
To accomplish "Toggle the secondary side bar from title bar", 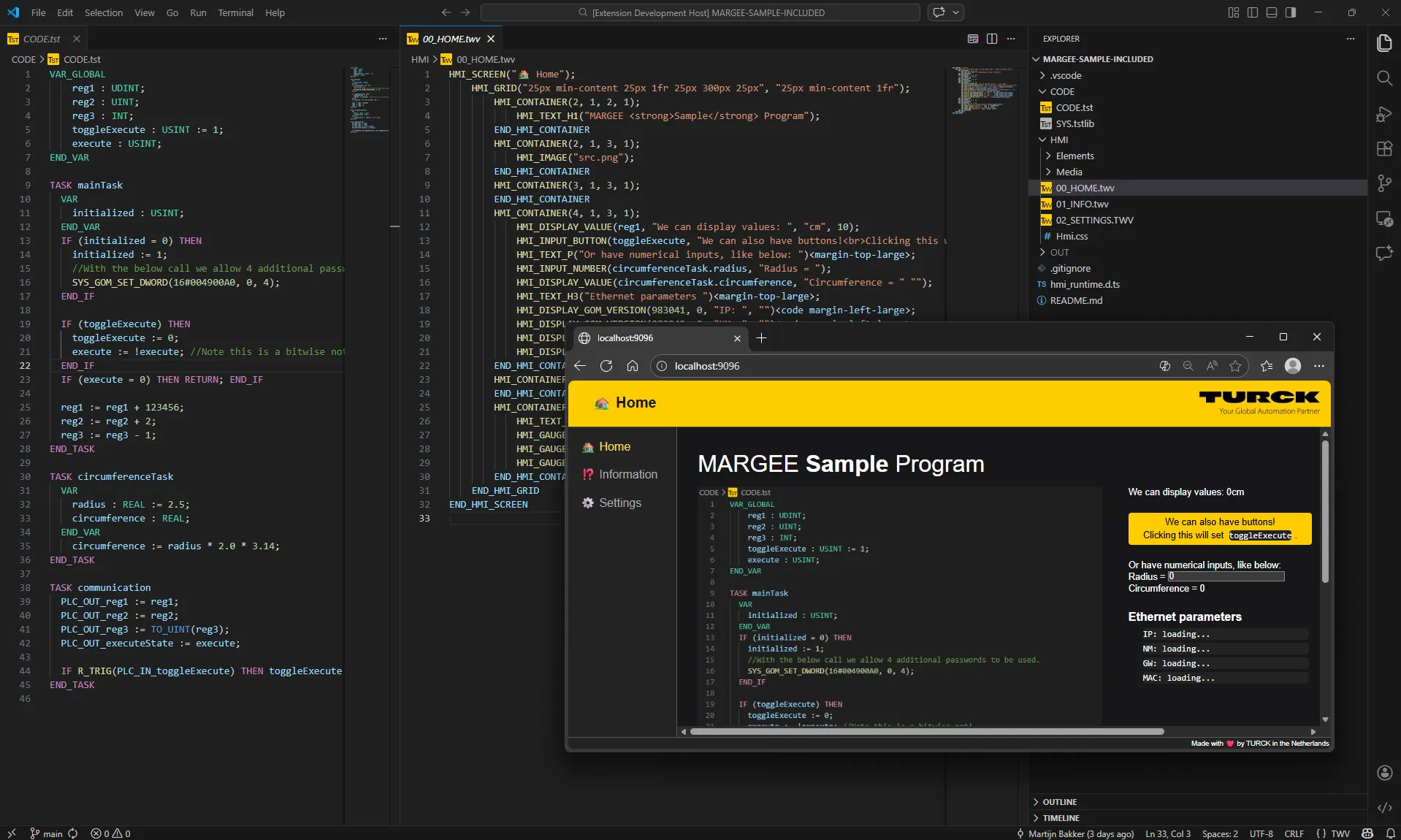I will pyautogui.click(x=1291, y=12).
